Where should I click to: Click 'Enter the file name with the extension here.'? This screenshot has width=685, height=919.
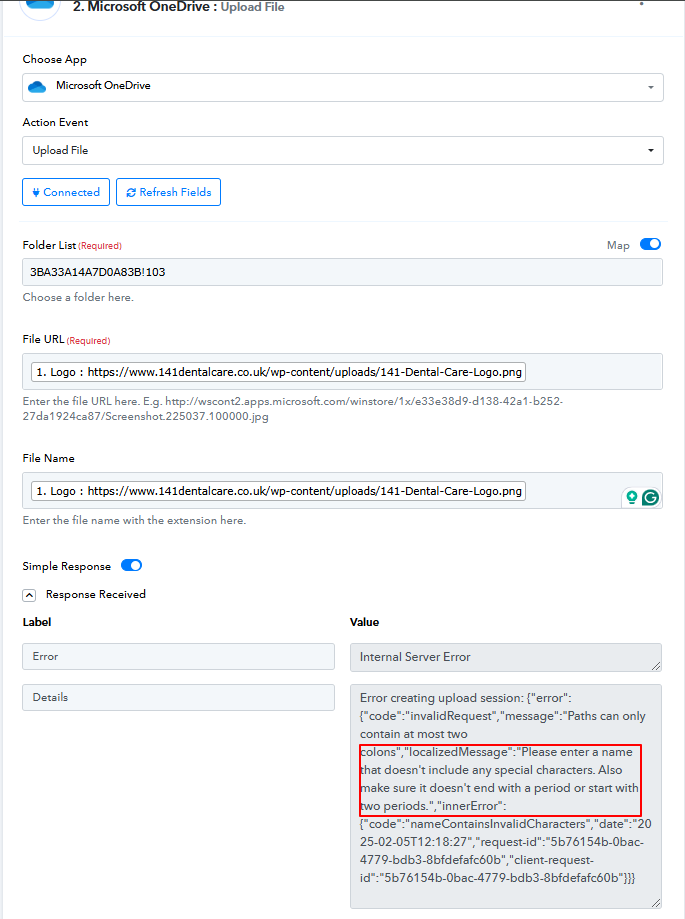click(x=134, y=520)
